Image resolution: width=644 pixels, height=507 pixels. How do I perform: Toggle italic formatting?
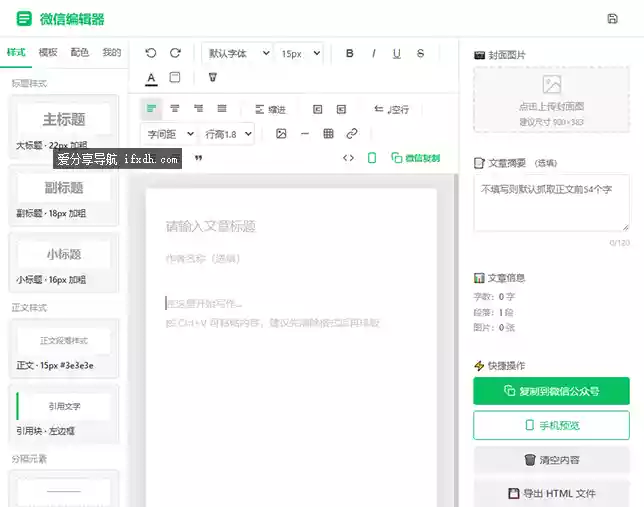373,53
